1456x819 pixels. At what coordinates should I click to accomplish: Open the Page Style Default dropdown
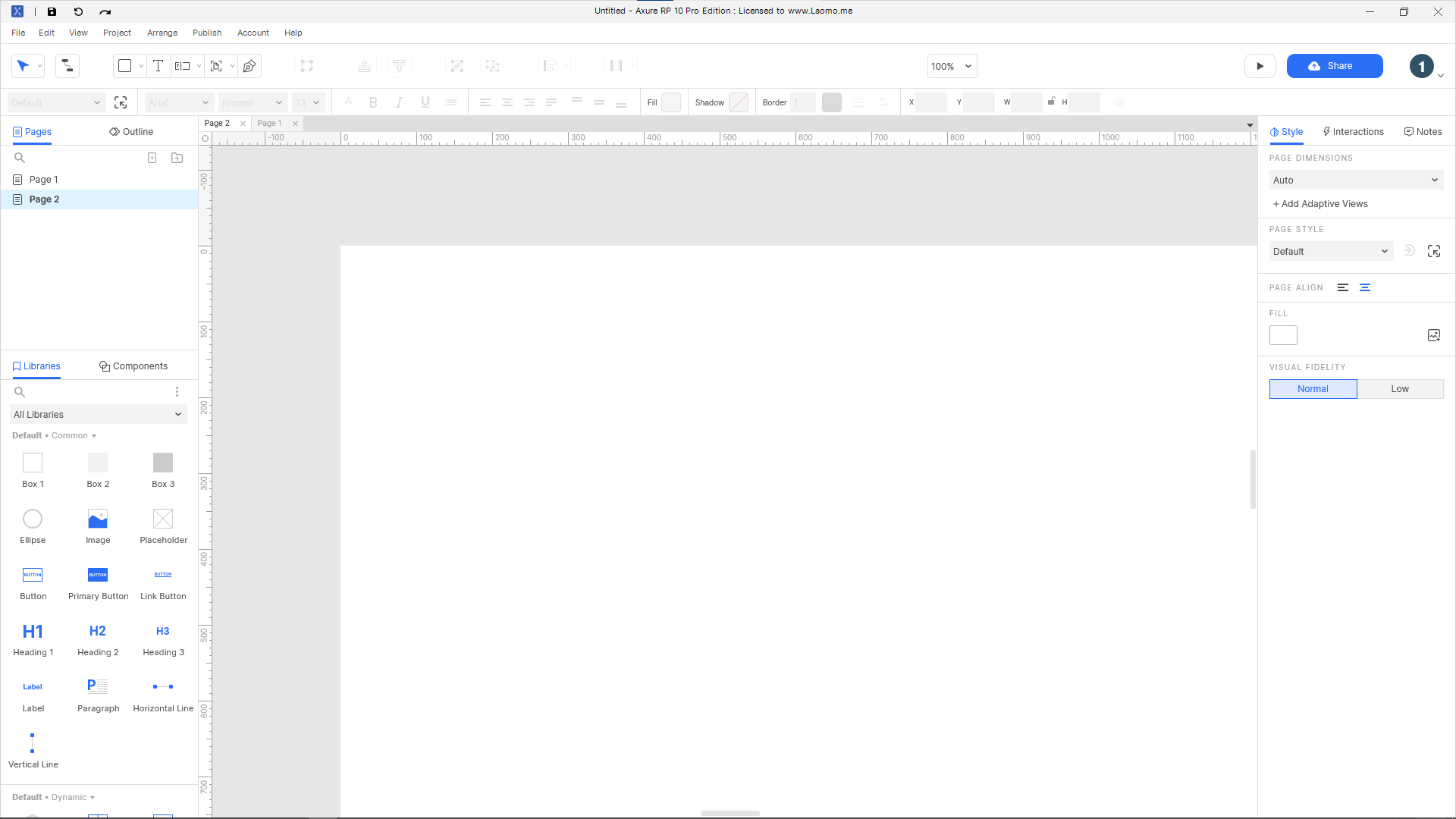[1331, 251]
